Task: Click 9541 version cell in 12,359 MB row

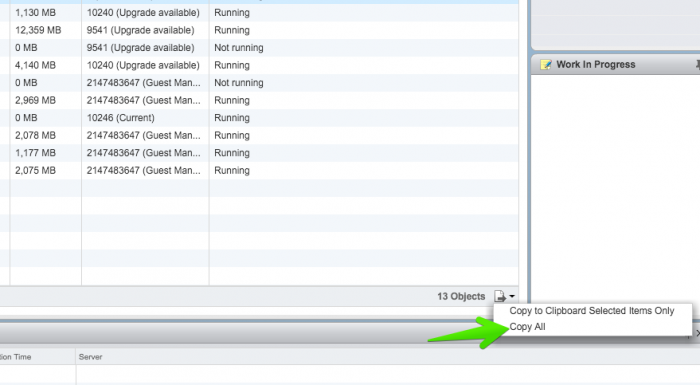Action: click(141, 30)
